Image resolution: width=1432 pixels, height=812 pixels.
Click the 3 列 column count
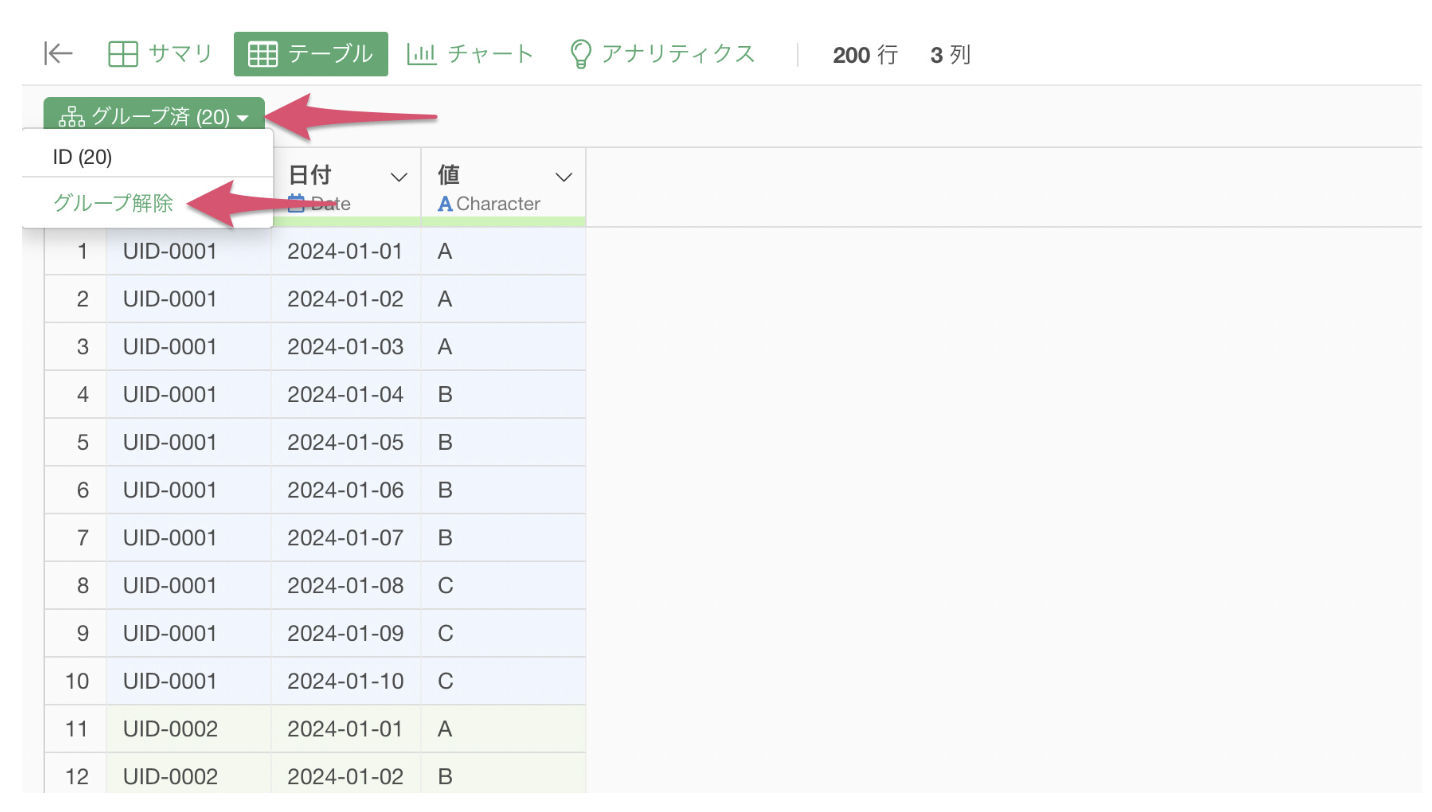[950, 55]
